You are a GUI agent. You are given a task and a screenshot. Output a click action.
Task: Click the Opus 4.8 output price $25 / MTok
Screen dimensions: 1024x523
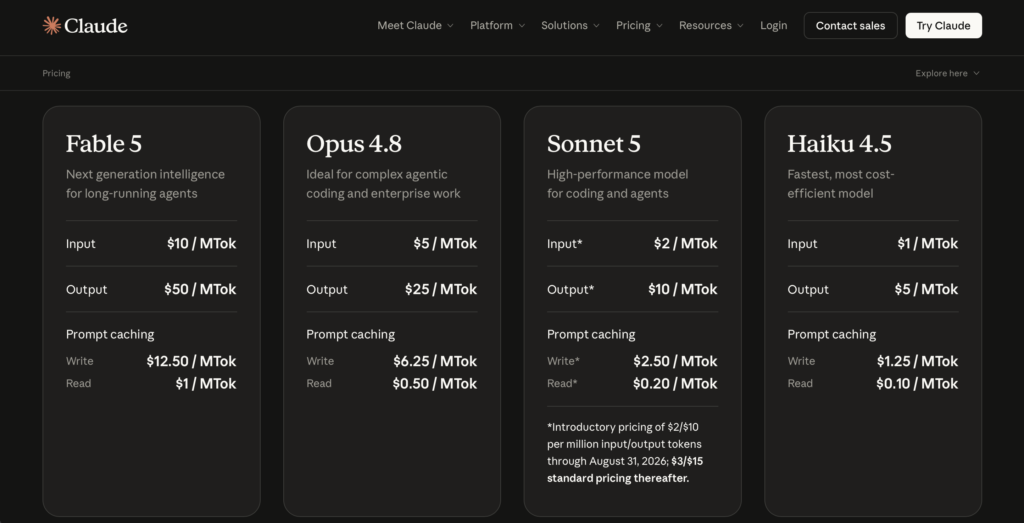441,289
